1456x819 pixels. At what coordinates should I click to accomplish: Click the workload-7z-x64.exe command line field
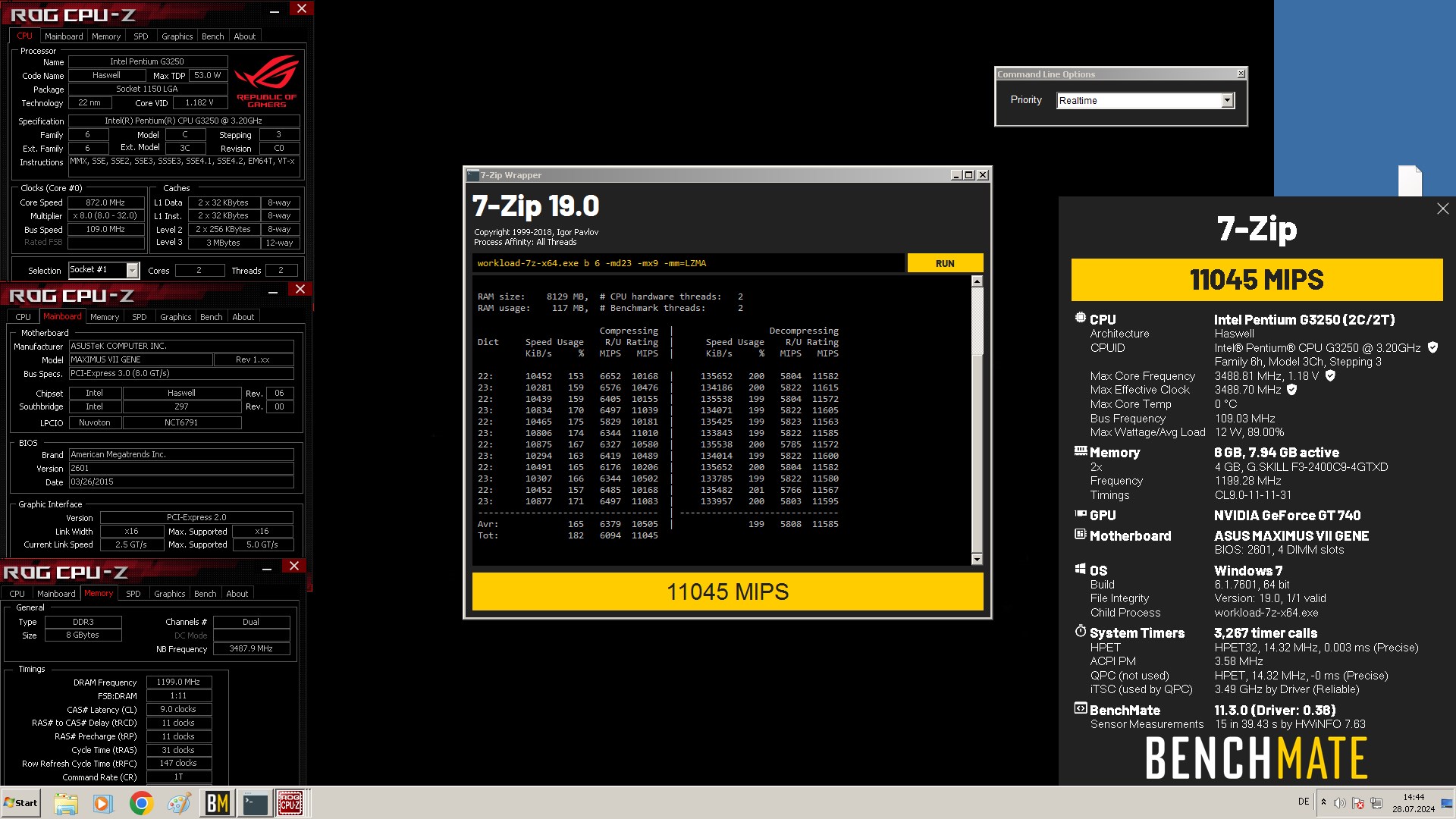coord(688,263)
